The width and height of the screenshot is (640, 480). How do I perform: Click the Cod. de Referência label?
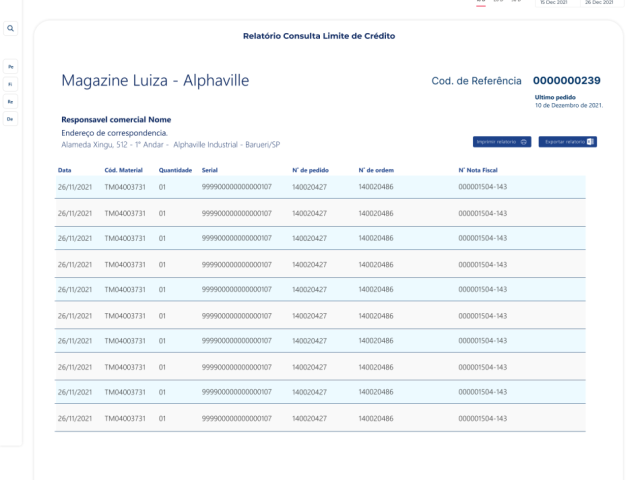pos(476,81)
